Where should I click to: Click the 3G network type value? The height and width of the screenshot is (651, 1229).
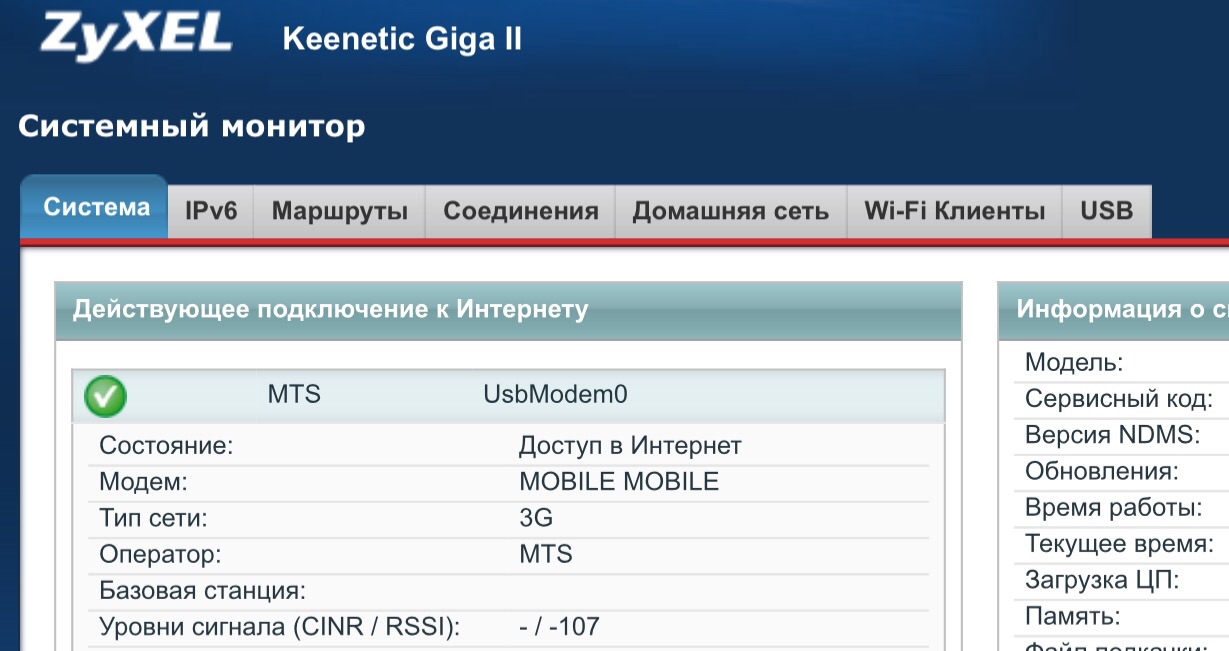point(536,518)
